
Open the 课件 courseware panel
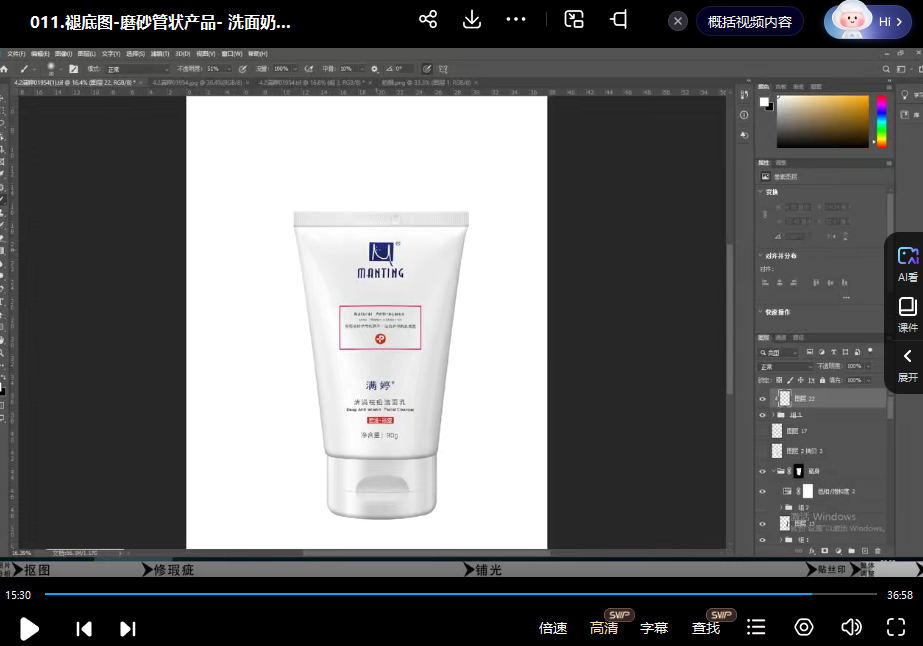pos(907,314)
